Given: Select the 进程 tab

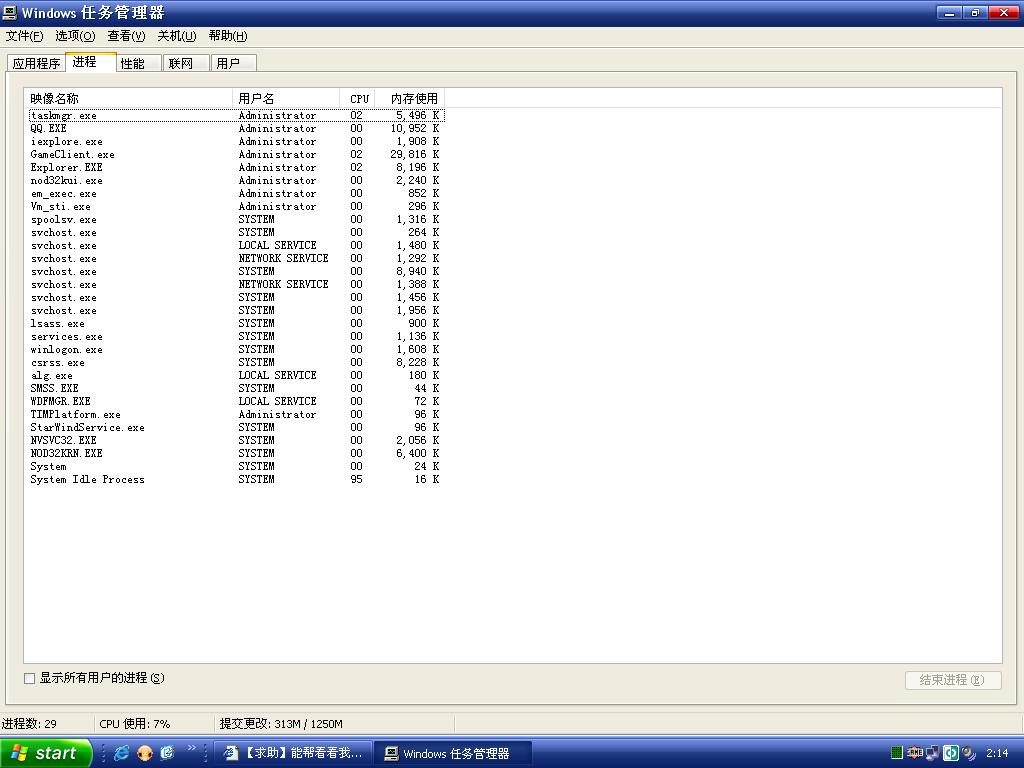Looking at the screenshot, I should (x=91, y=62).
